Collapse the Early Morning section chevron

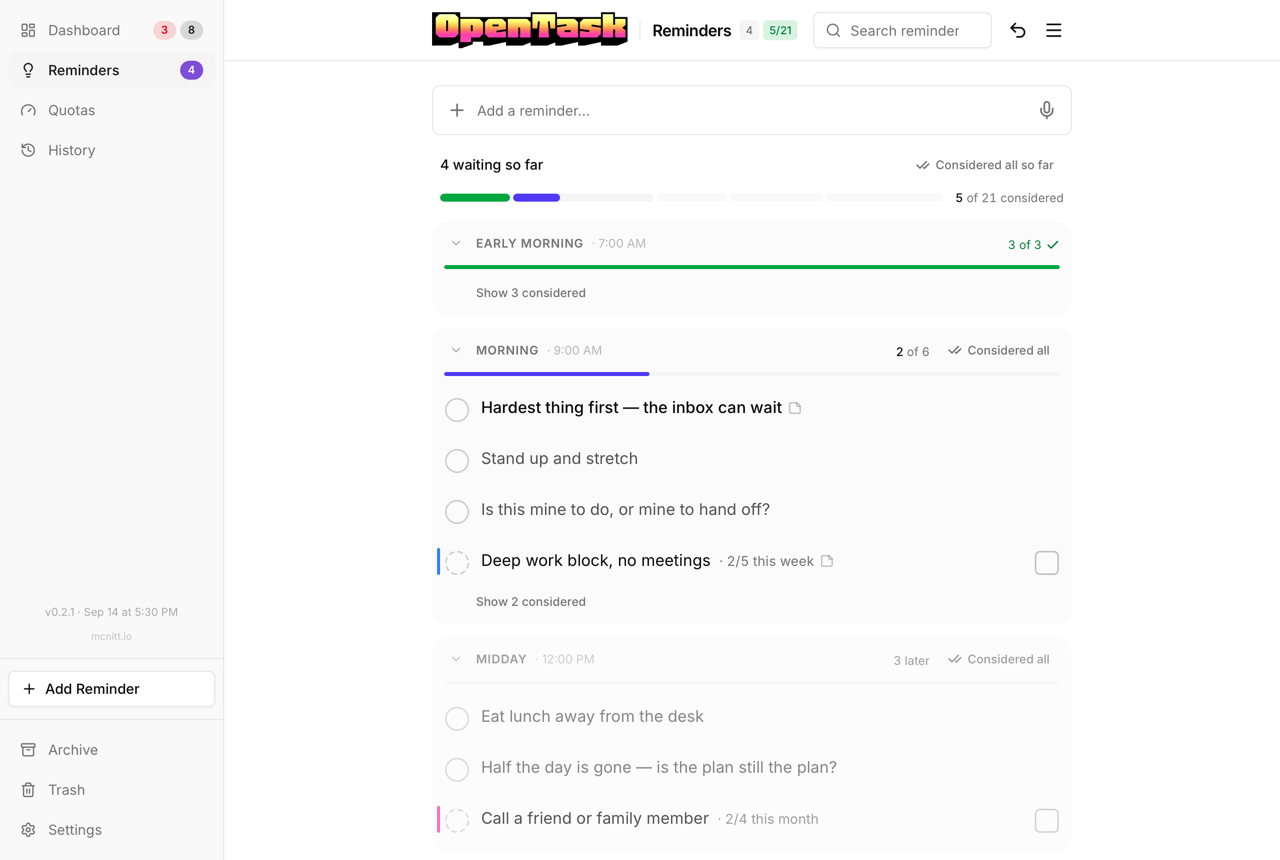(456, 243)
